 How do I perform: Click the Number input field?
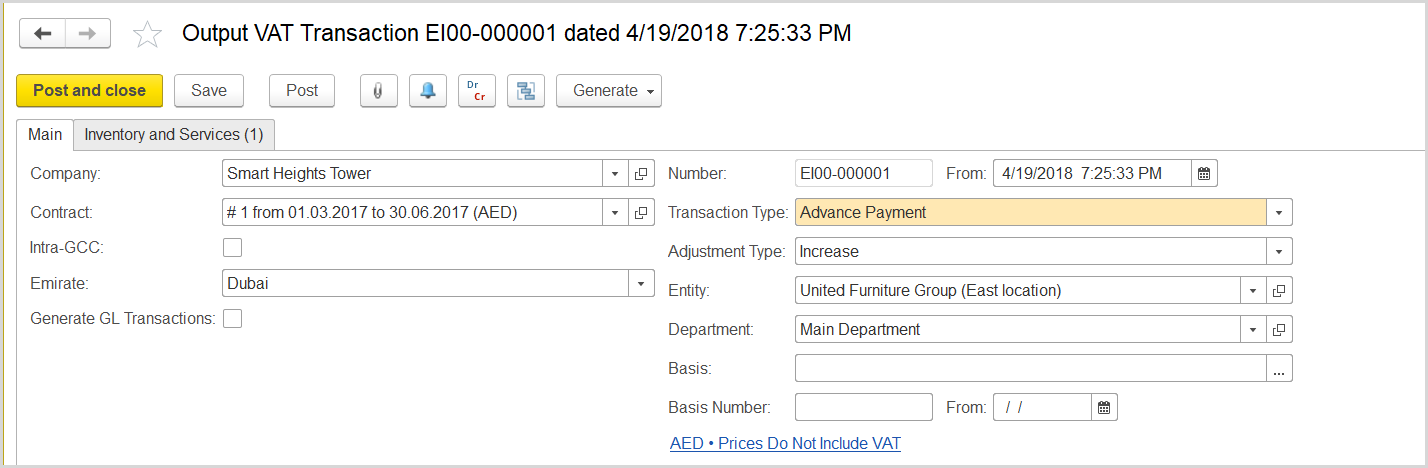(864, 174)
